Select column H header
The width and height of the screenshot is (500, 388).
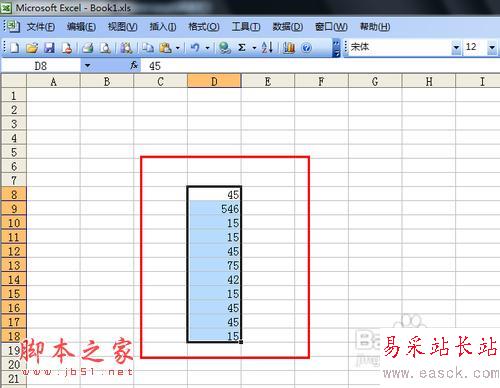pos(429,81)
